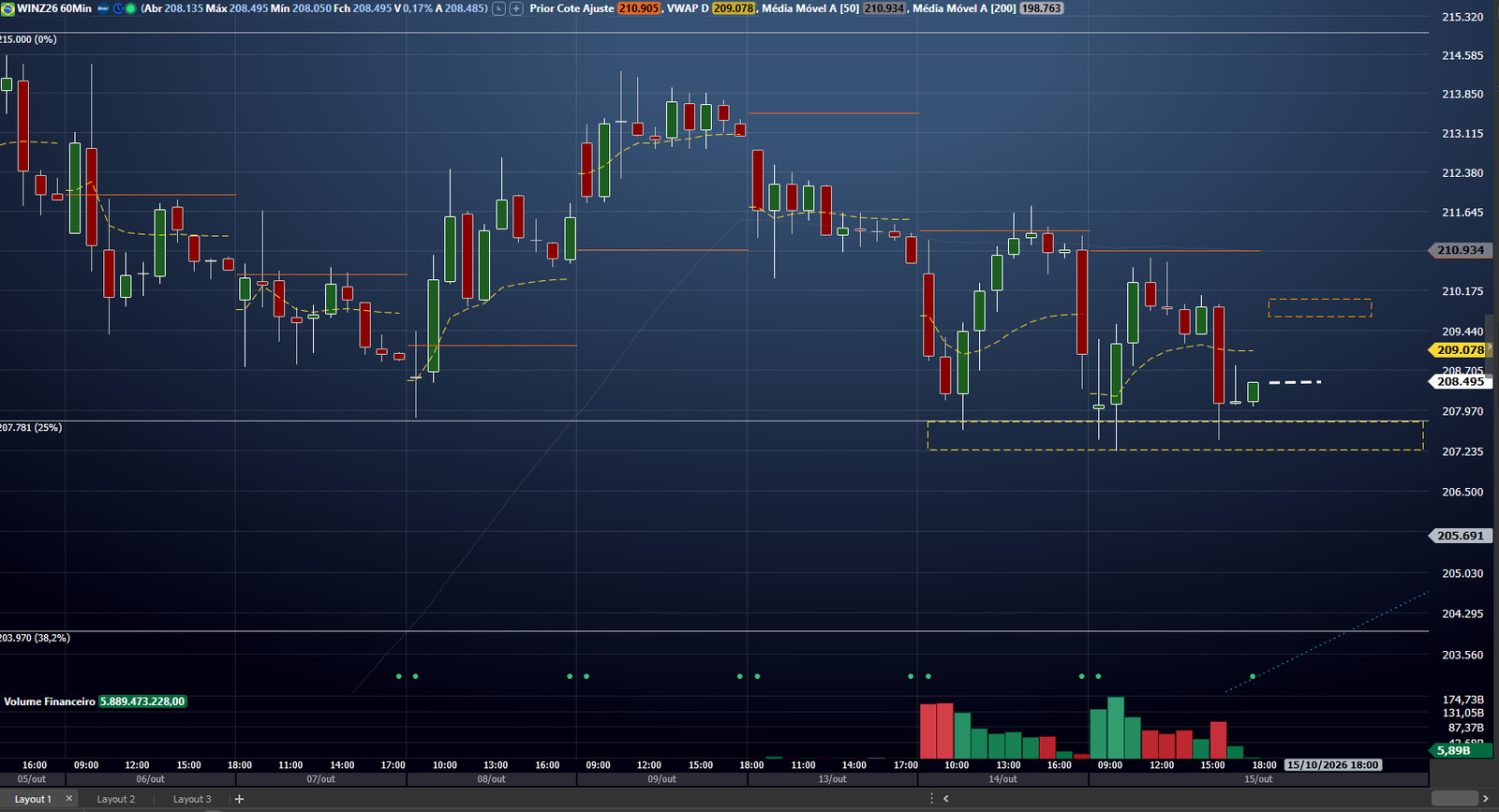Select the orange dashed rectangle drawing
This screenshot has height=812, width=1499.
coord(1320,308)
